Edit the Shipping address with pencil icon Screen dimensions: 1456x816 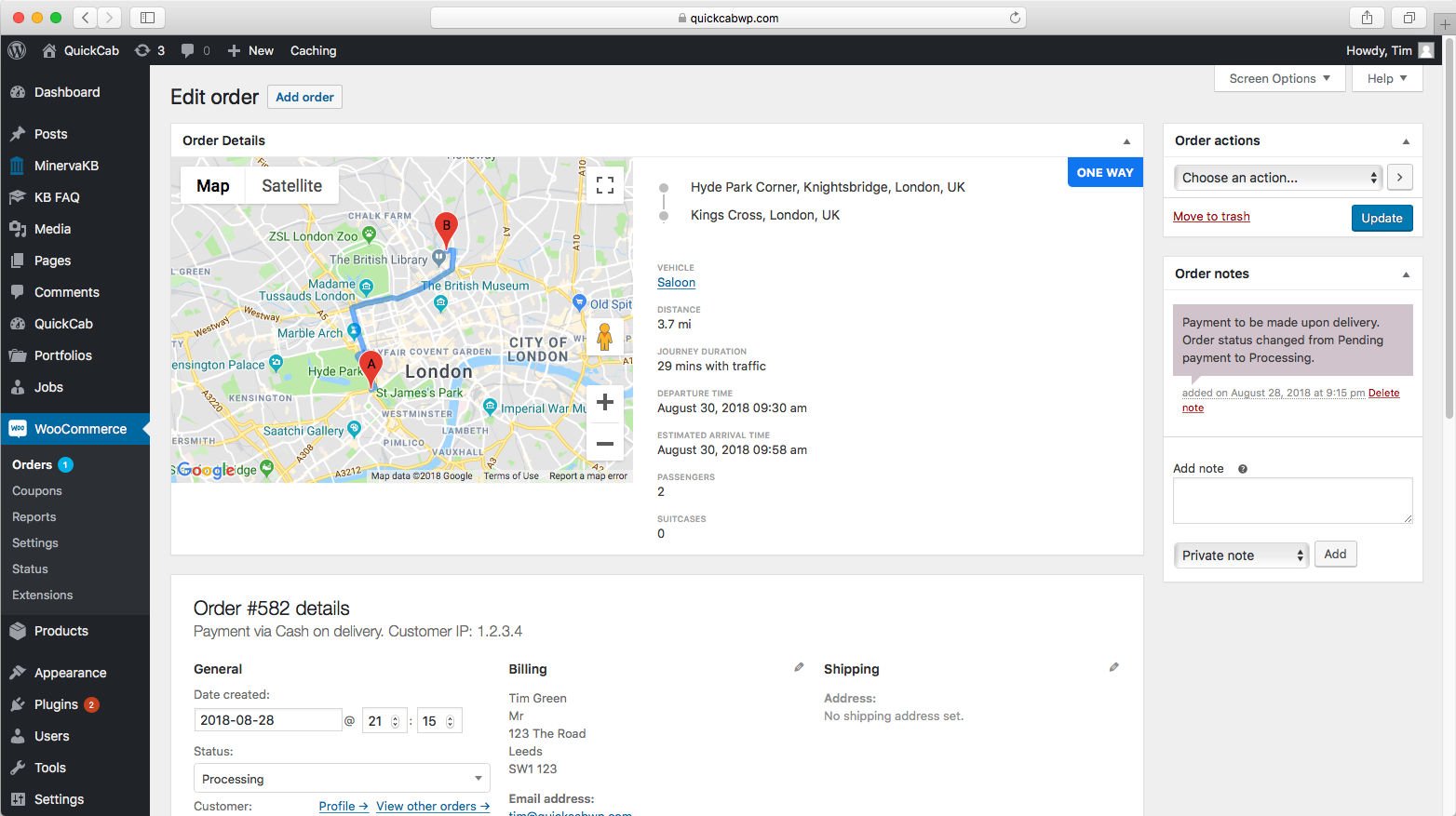point(1113,667)
